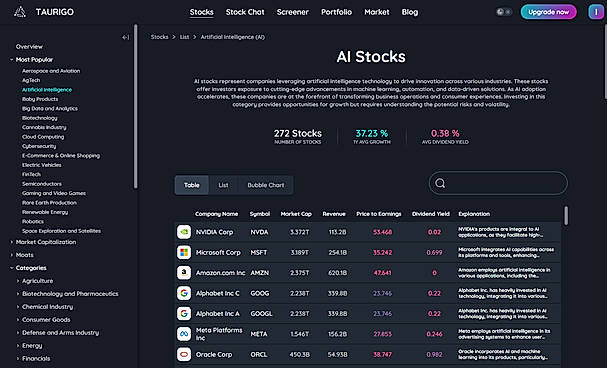Open the user avatar icon
The height and width of the screenshot is (368, 607).
point(596,12)
